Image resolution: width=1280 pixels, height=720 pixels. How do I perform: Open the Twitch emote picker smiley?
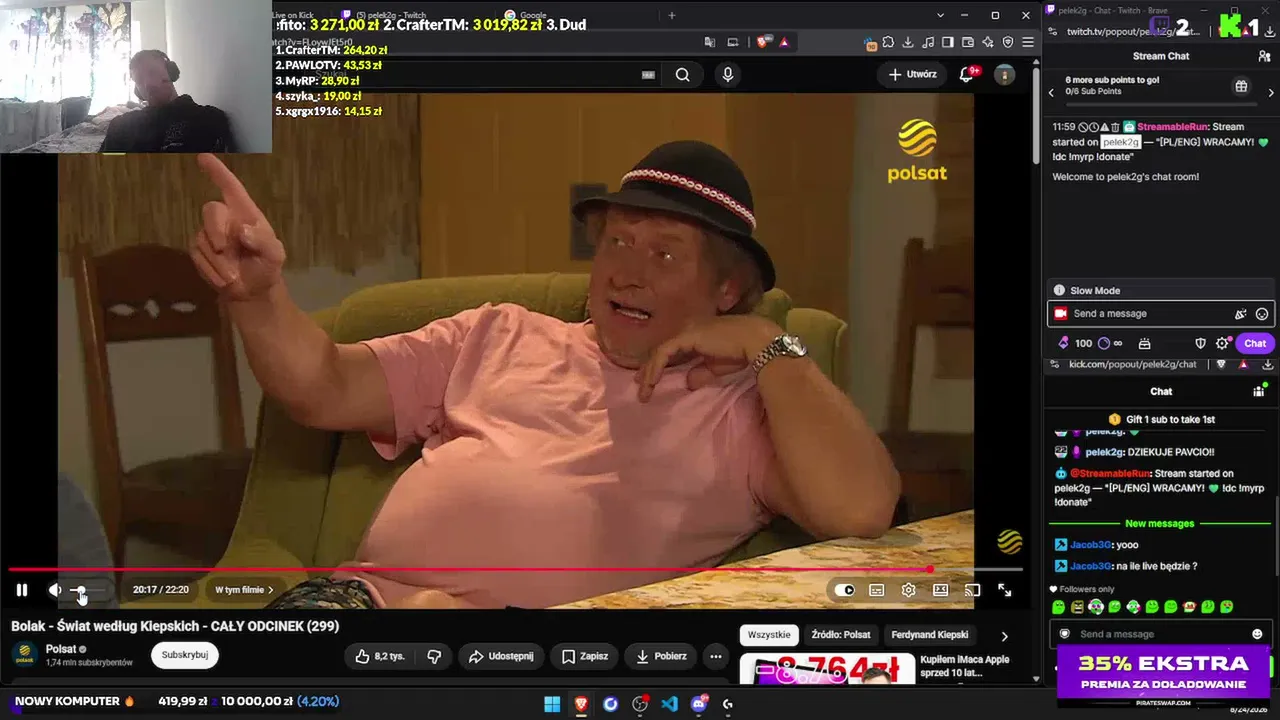point(1262,314)
